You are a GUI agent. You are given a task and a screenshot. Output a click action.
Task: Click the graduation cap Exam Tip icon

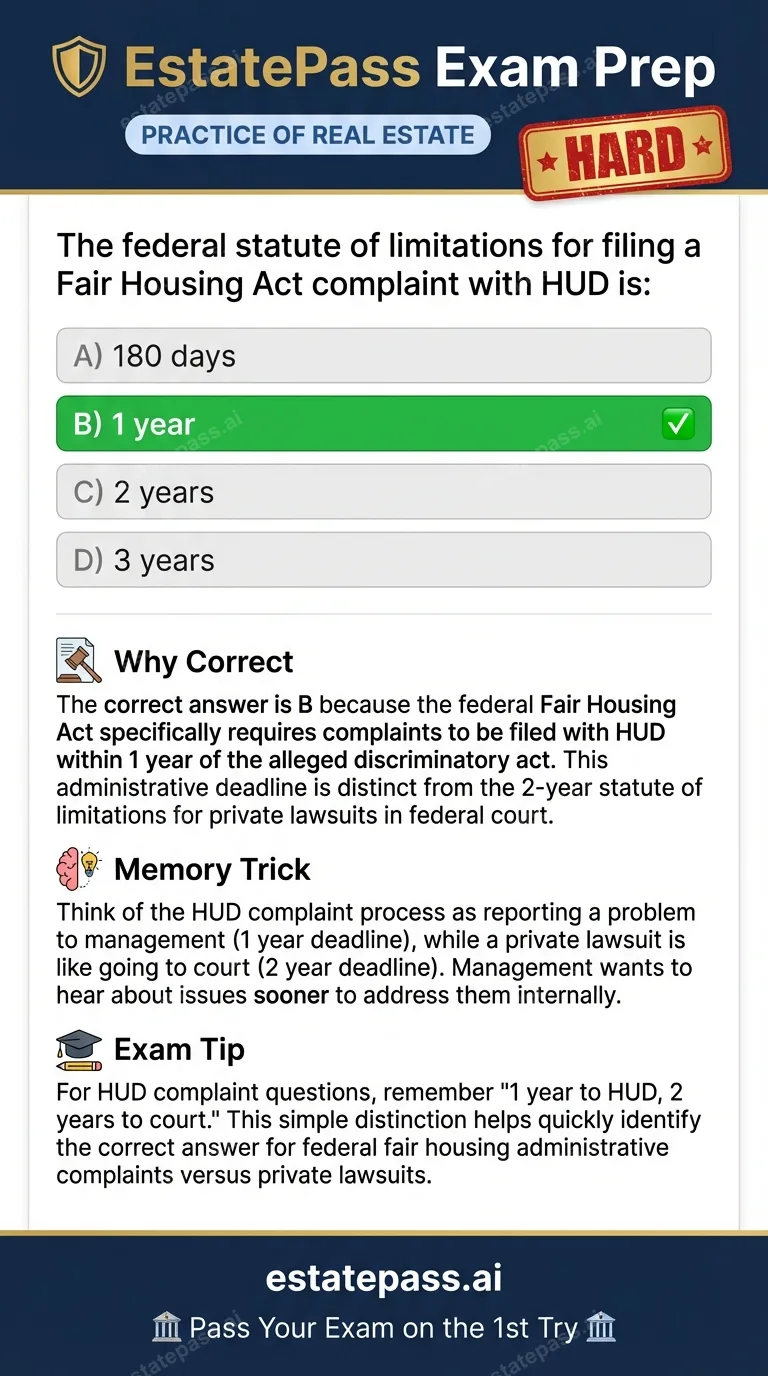(78, 1048)
